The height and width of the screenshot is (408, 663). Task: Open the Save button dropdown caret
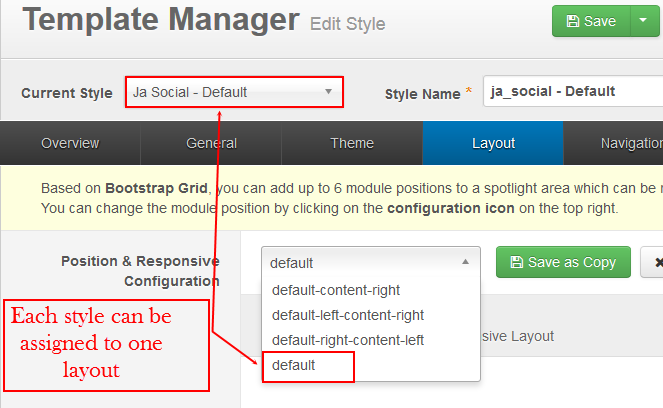coord(644,21)
